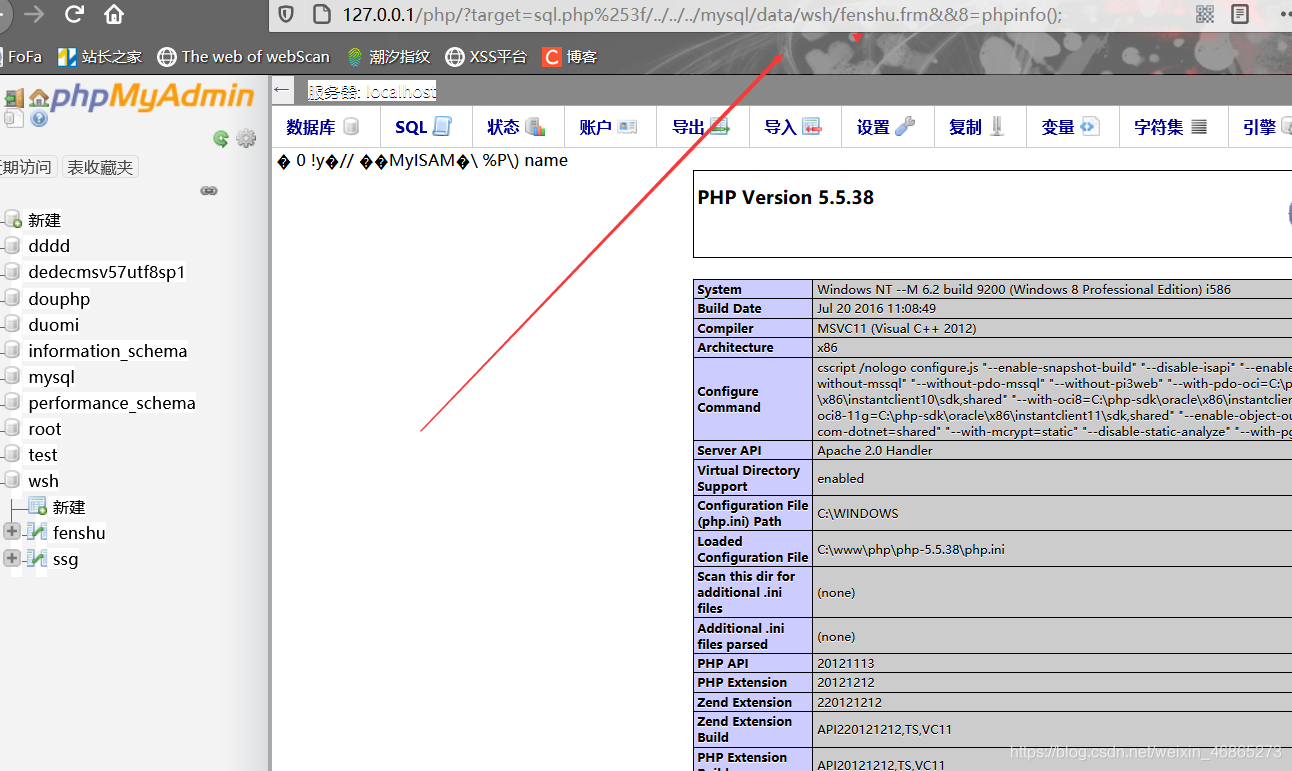The image size is (1292, 771).
Task: Open the 状态 tab
Action: [x=516, y=127]
